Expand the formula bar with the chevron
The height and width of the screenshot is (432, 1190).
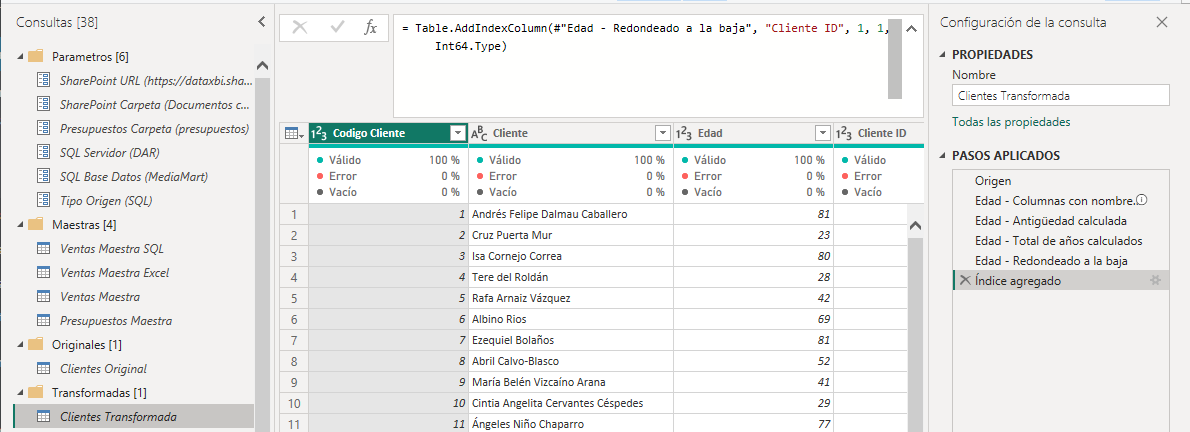click(x=910, y=30)
